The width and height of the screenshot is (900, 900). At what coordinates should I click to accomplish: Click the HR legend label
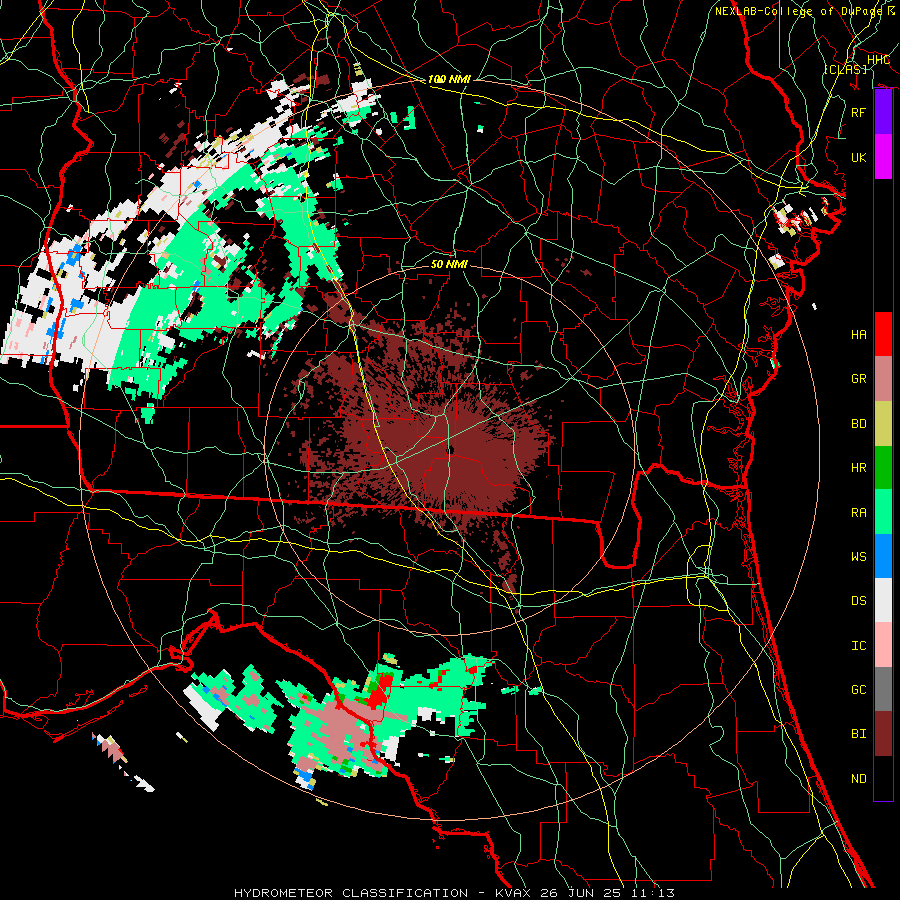[858, 468]
